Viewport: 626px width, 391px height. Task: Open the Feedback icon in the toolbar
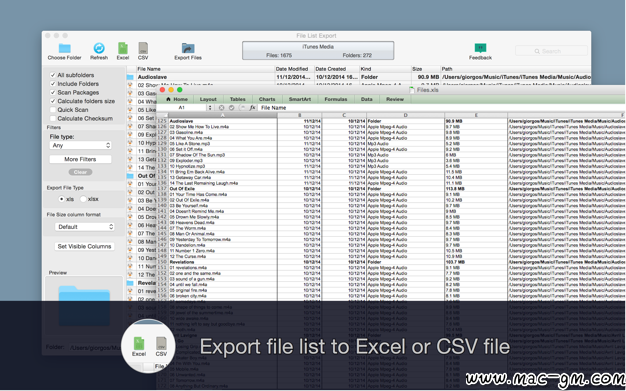(480, 48)
